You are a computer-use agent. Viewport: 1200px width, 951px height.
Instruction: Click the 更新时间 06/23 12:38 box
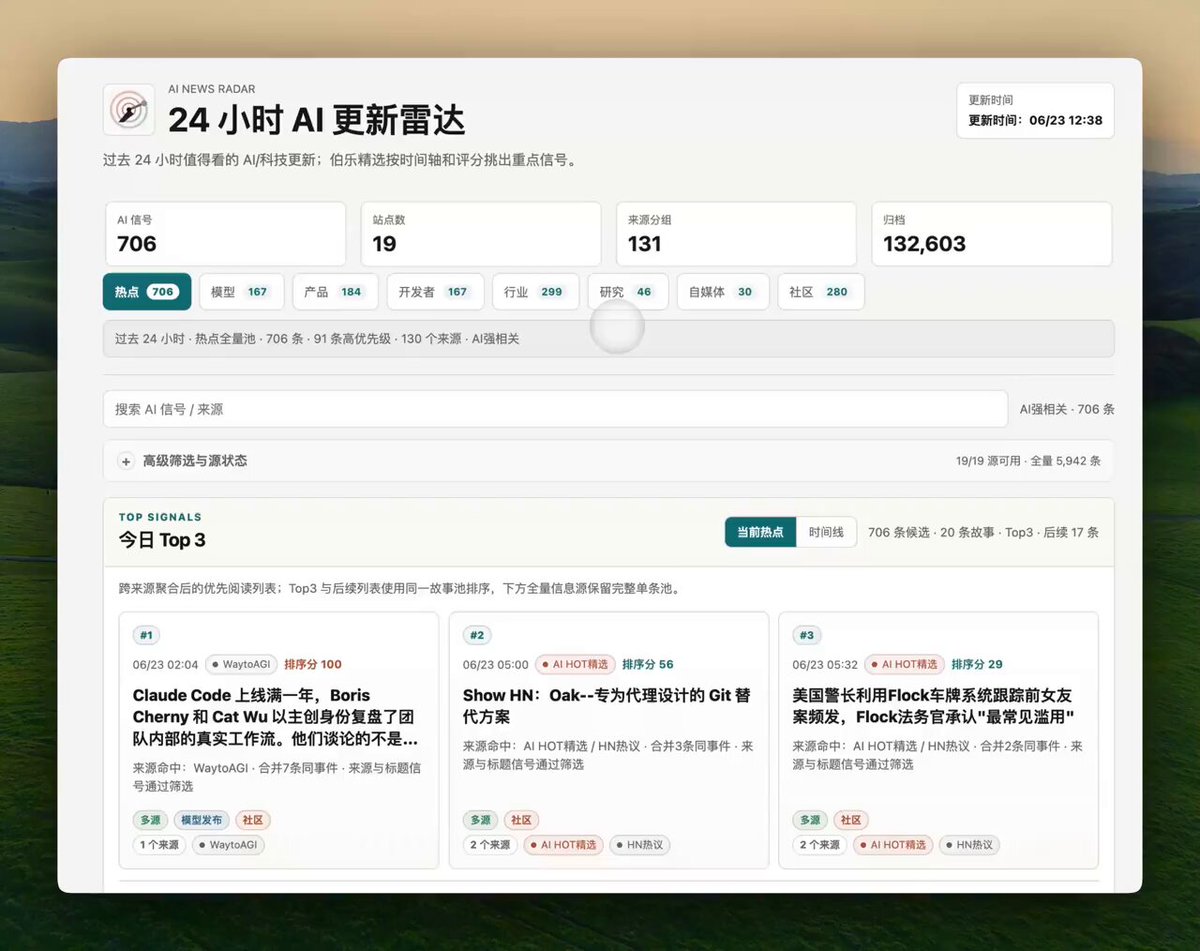click(1035, 110)
